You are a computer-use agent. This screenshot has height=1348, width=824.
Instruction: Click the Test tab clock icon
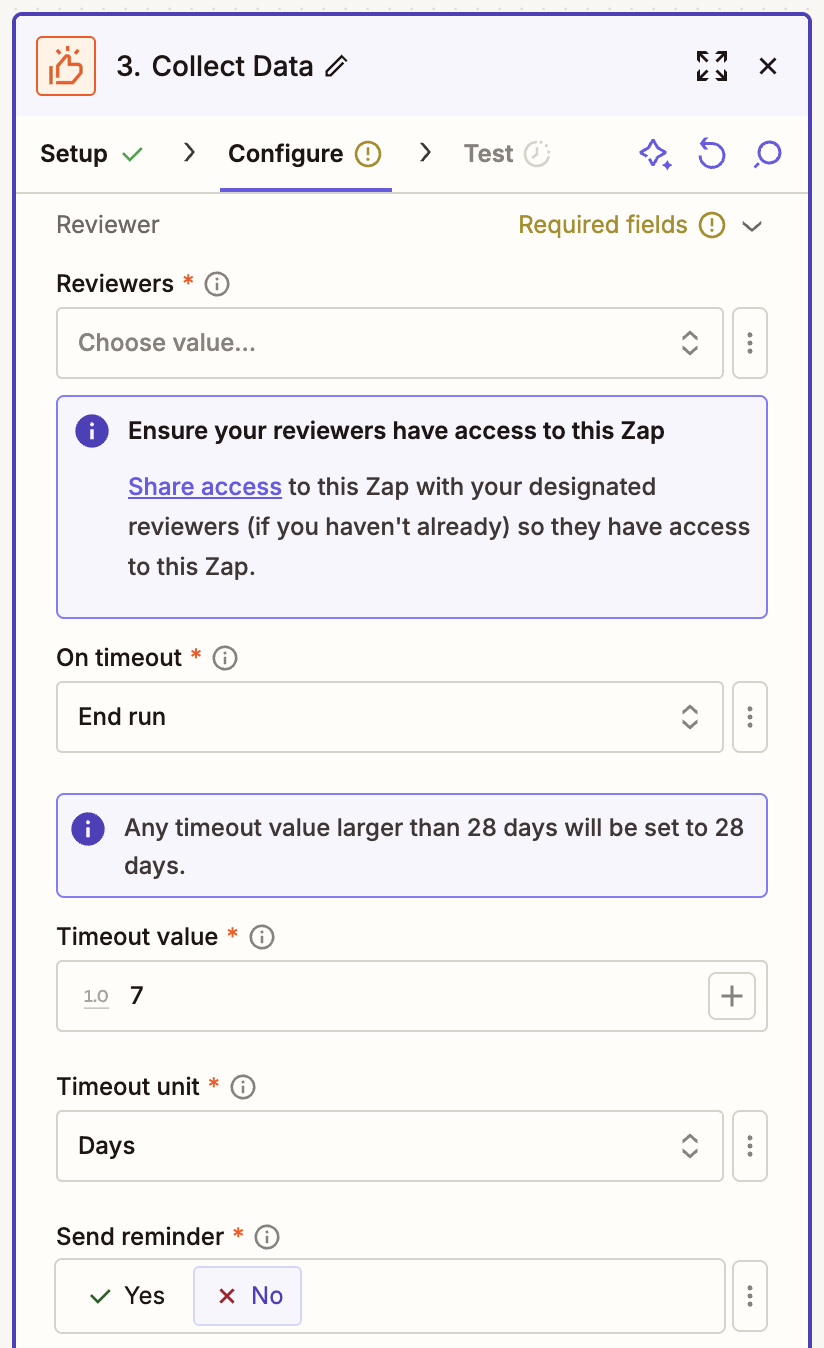[x=538, y=154]
